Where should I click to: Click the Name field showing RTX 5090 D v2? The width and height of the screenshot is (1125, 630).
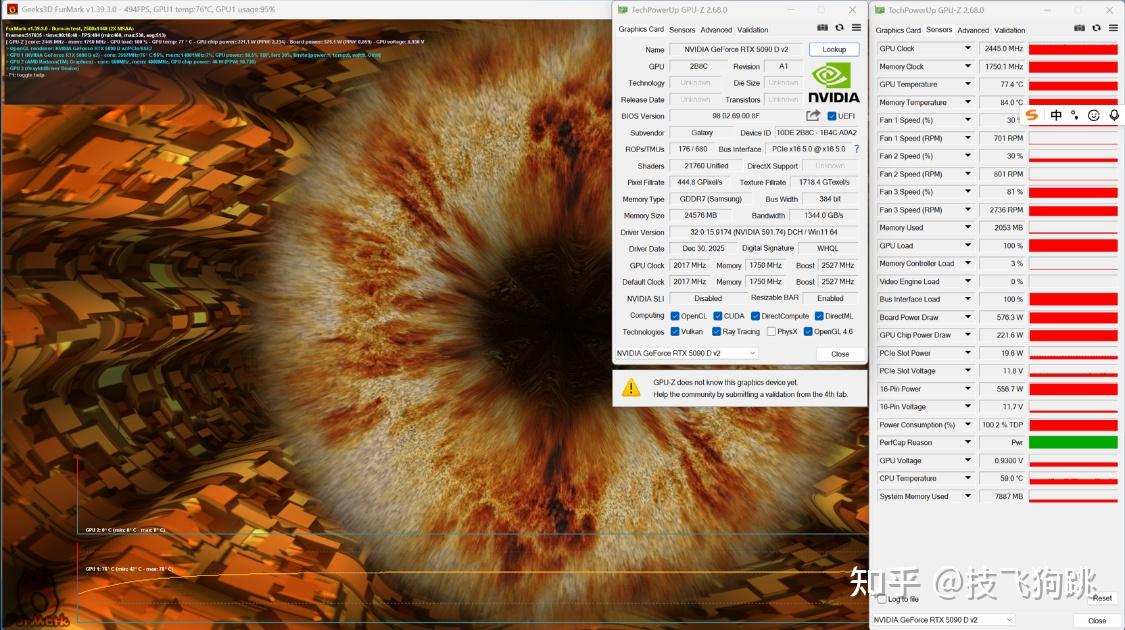(736, 50)
